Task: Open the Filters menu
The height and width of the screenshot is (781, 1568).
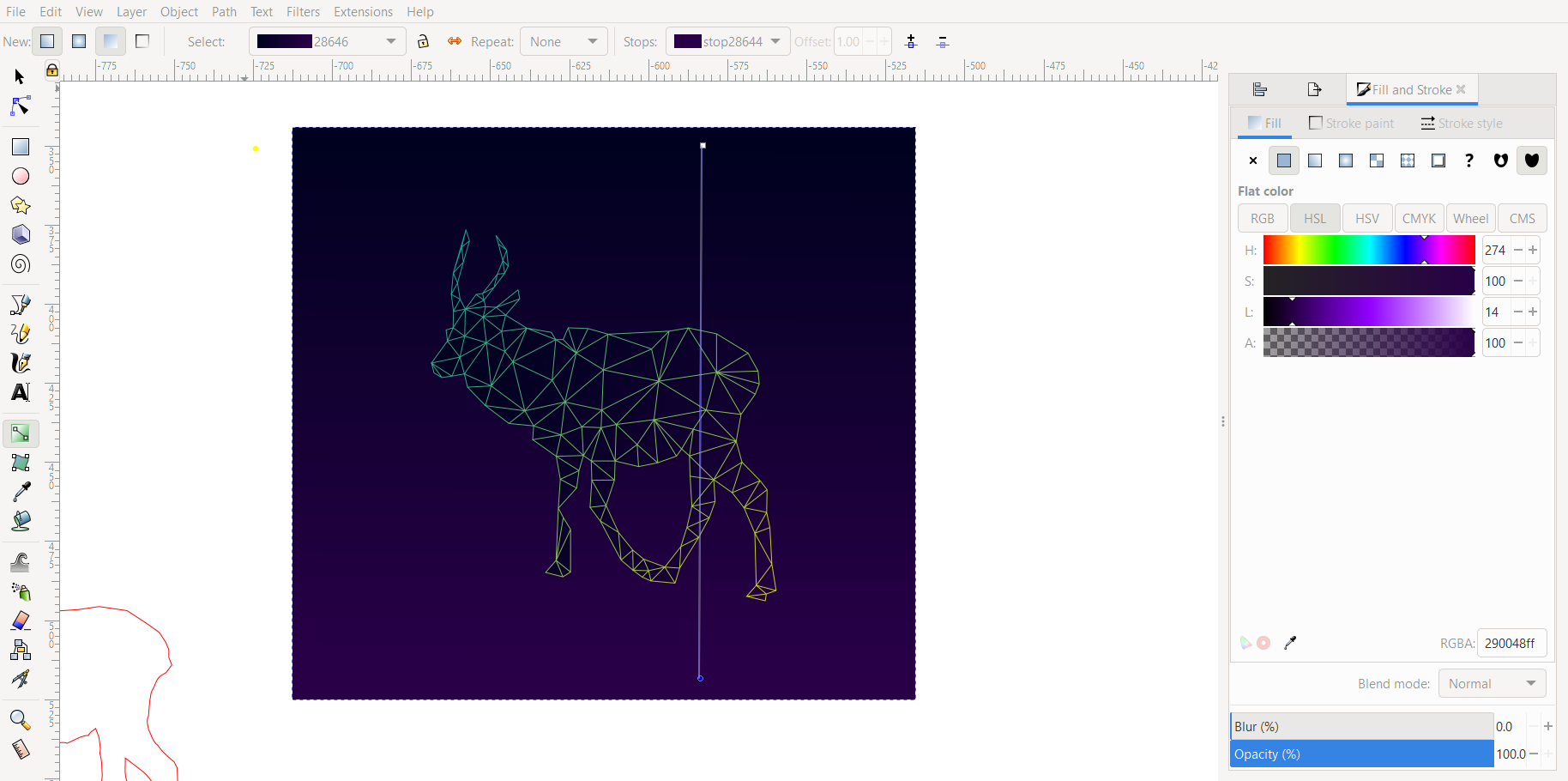Action: [x=303, y=11]
